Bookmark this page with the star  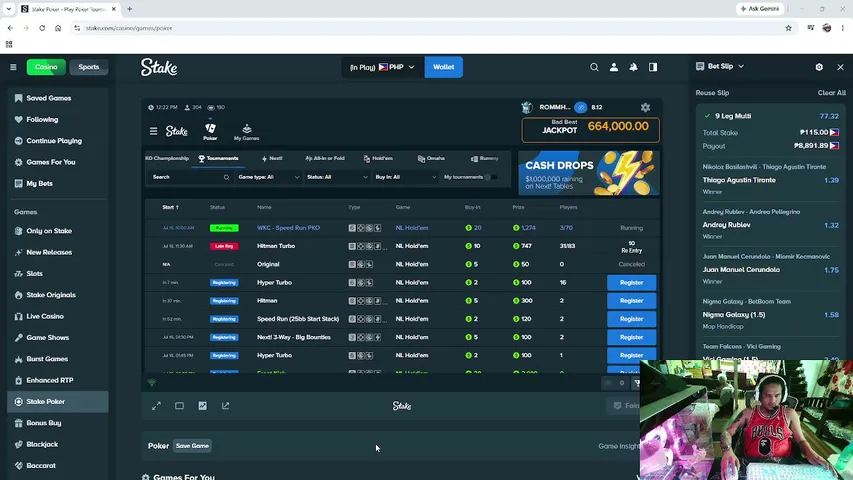click(x=788, y=28)
